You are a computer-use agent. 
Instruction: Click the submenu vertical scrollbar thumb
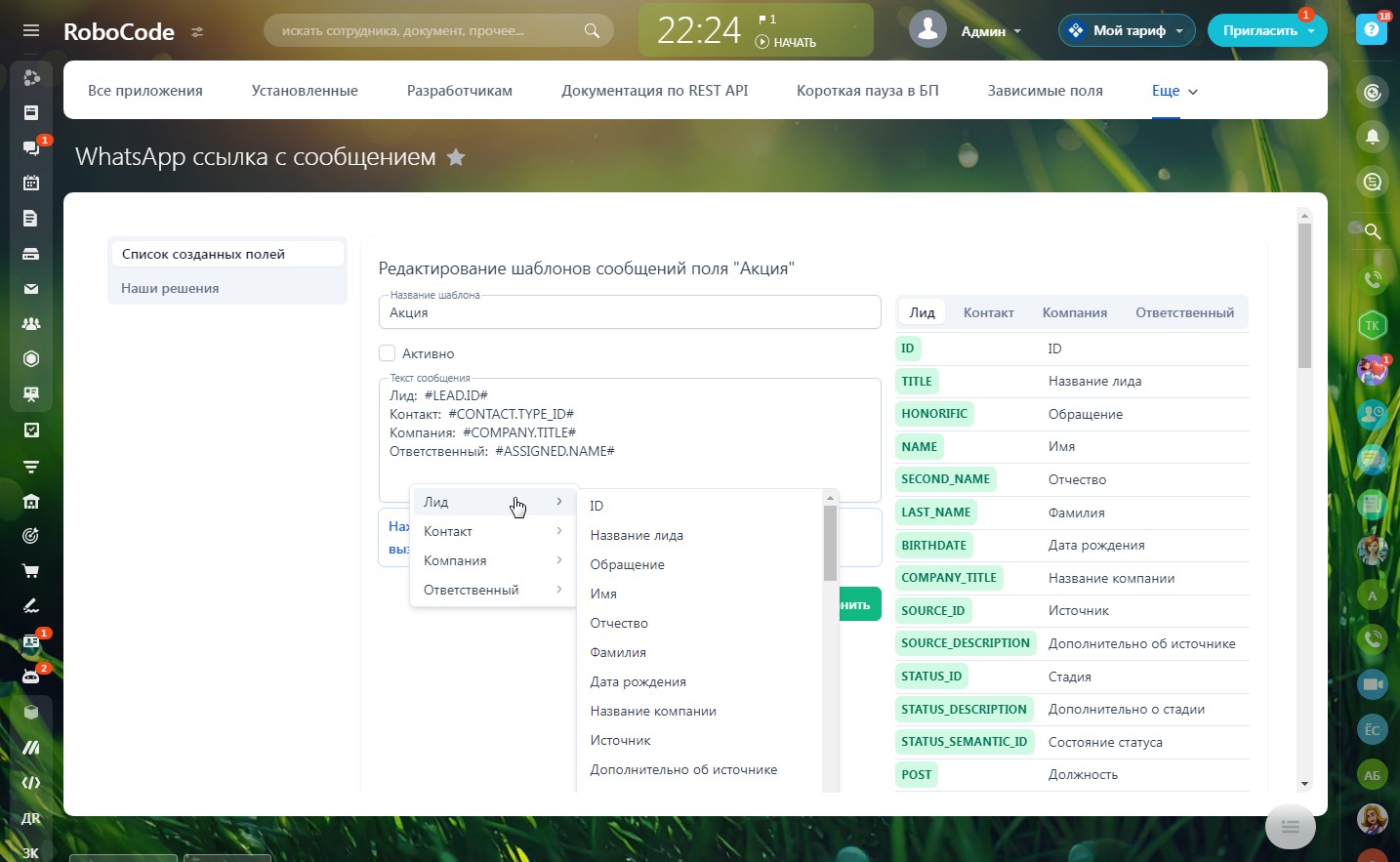(x=830, y=543)
